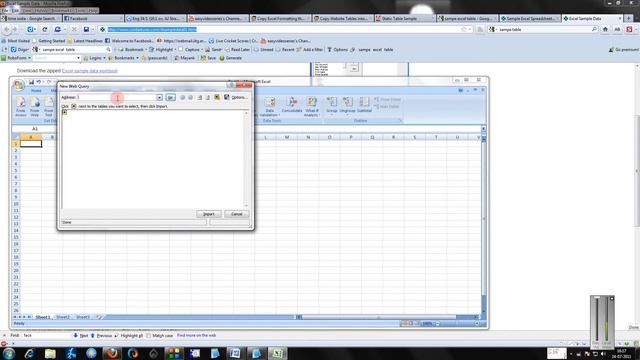This screenshot has height=360, width=640.
Task: Click Refresh icon in Web Query toolbar
Action: pyautogui.click(x=208, y=98)
